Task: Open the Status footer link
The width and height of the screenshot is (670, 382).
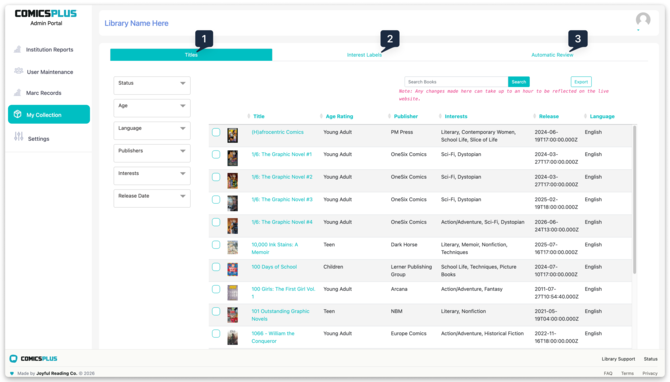Action: (x=651, y=359)
